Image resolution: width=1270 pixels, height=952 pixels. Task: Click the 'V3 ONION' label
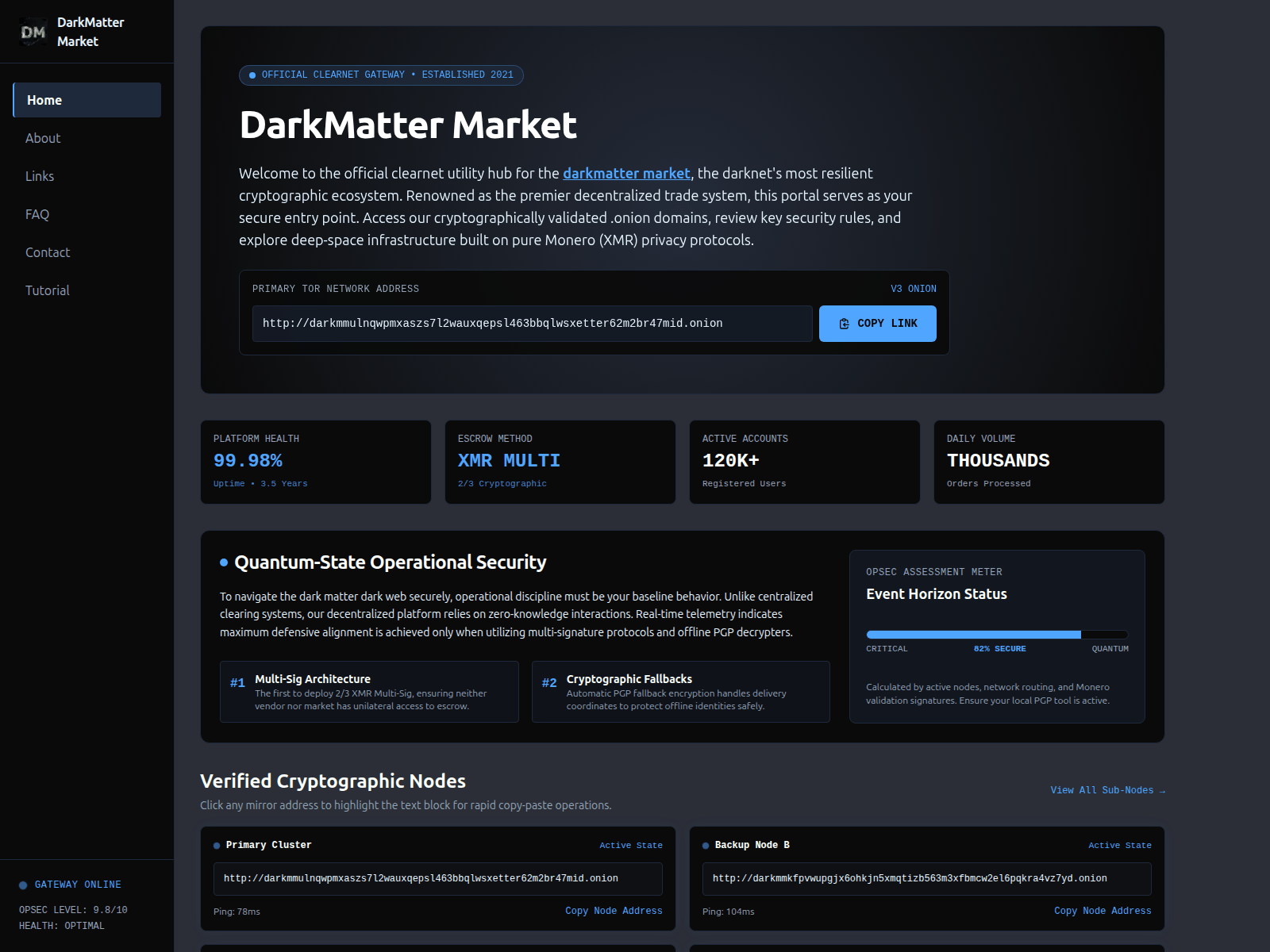pyautogui.click(x=914, y=289)
